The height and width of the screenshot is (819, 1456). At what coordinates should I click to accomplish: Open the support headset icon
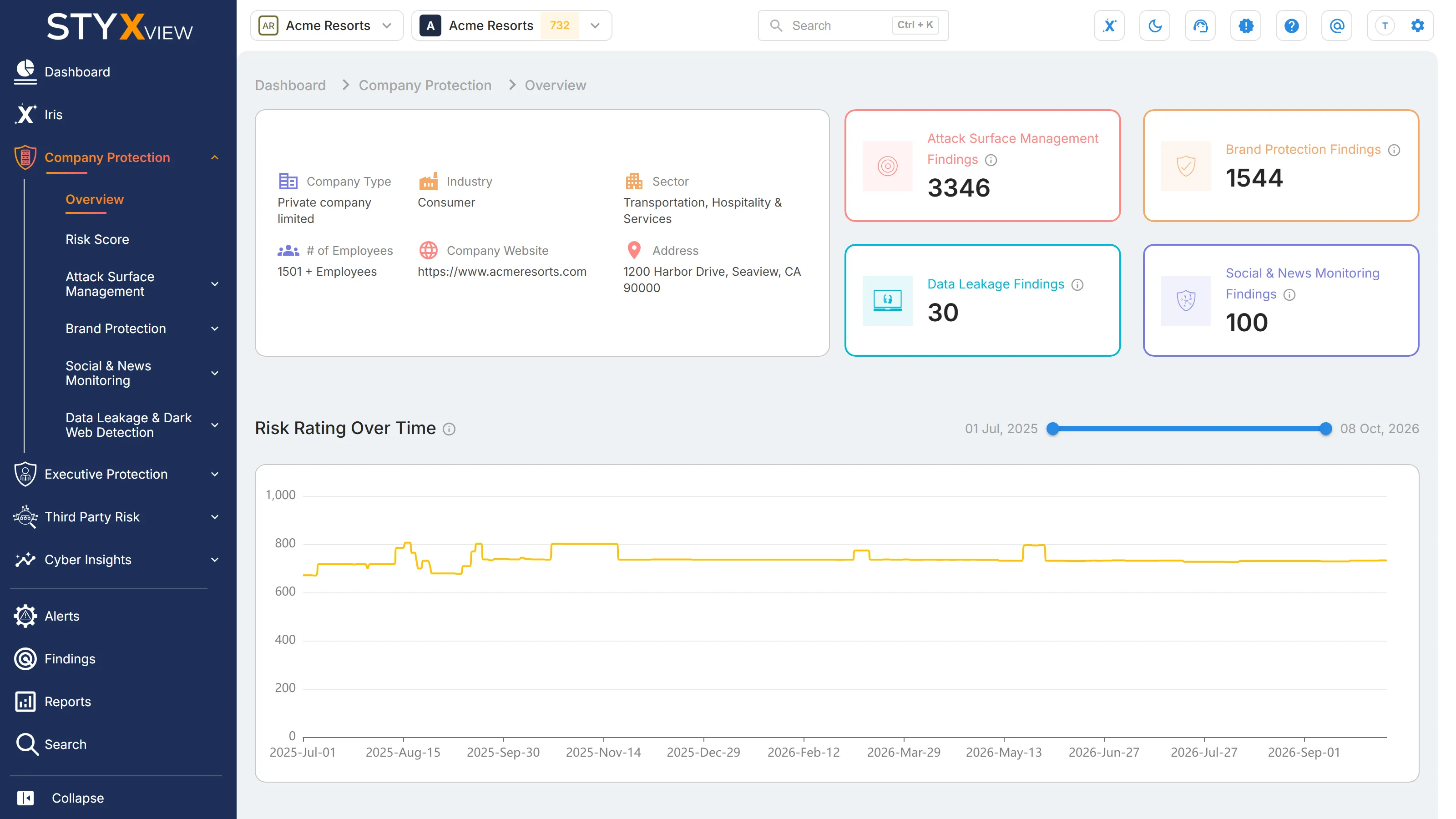(x=1200, y=25)
